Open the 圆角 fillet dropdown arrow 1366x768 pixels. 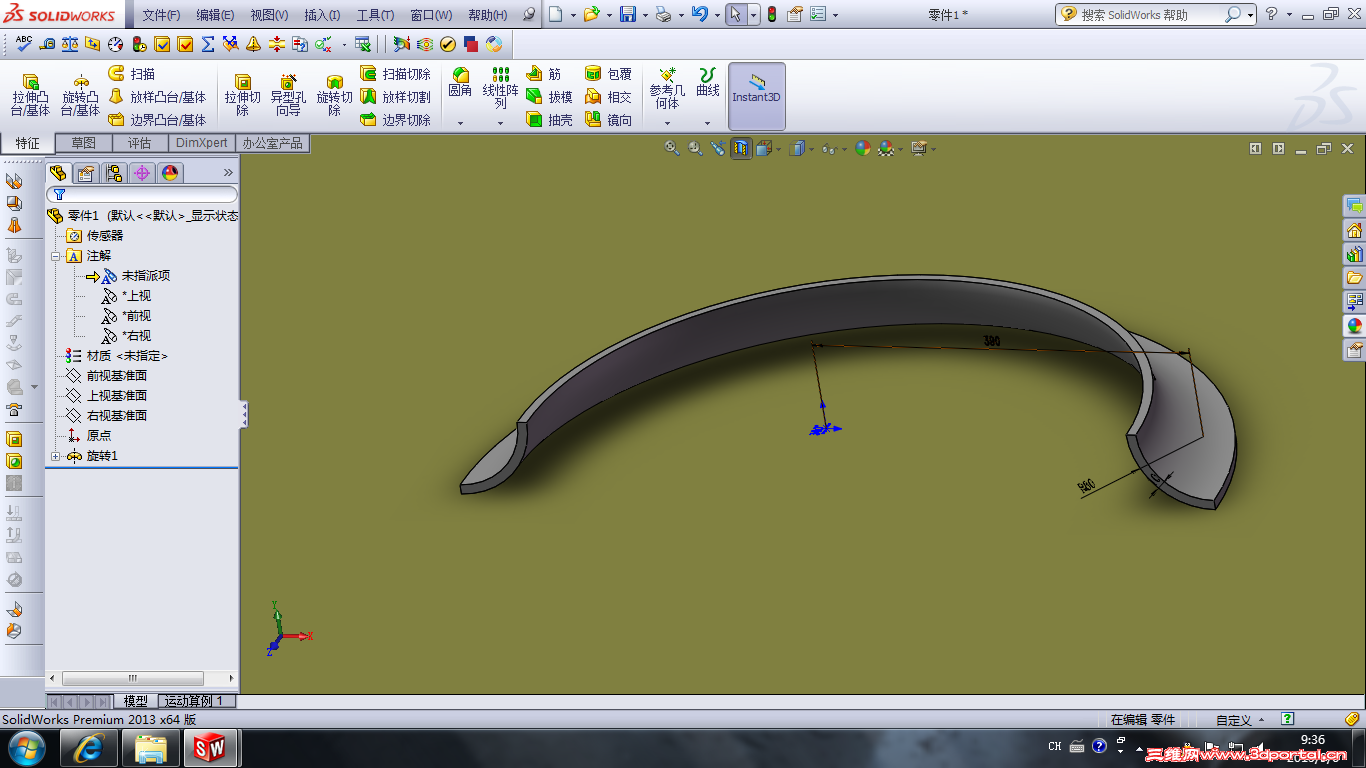[460, 123]
